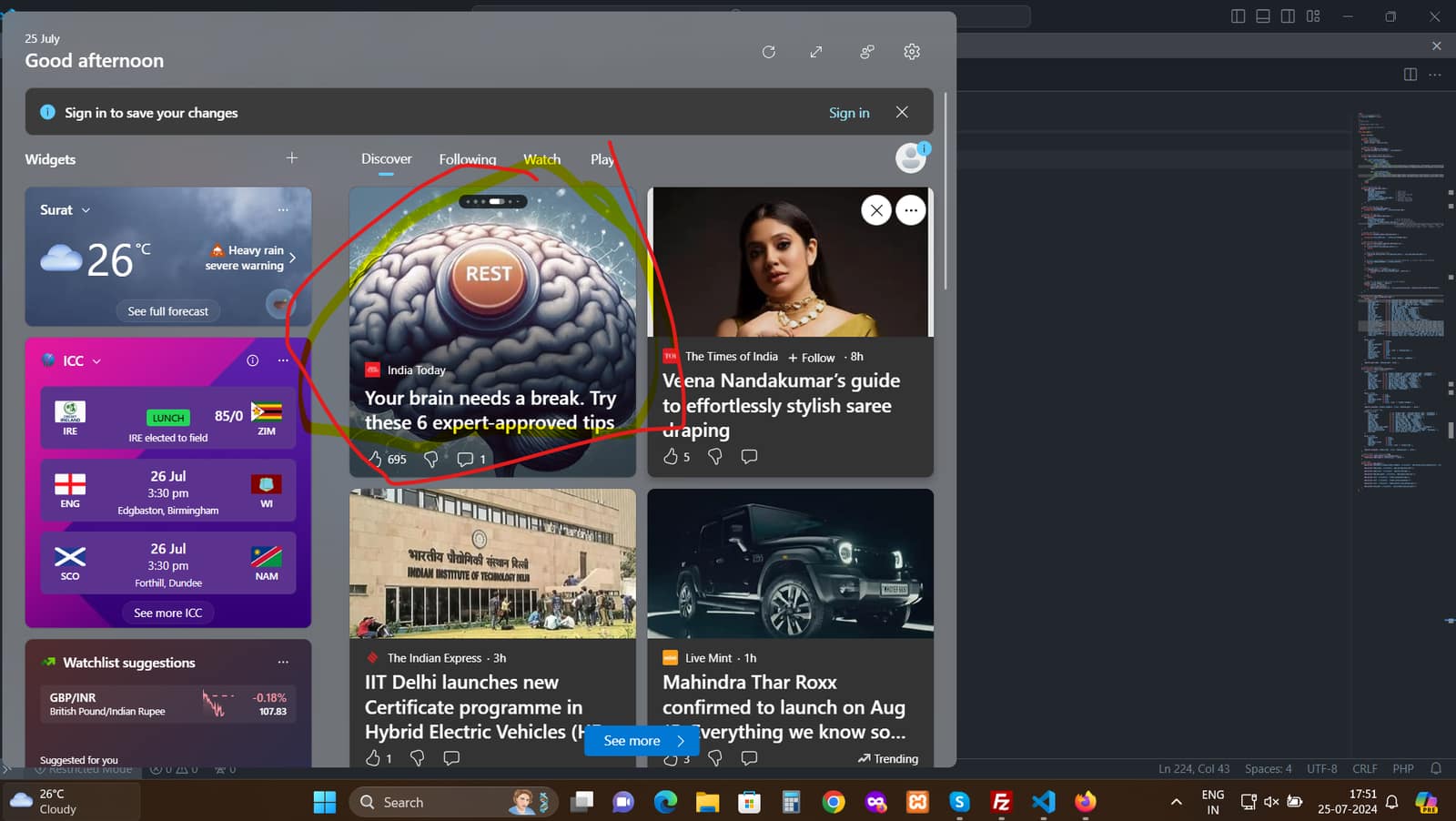Open Heavy rain severe warning
The image size is (1456, 821).
click(x=252, y=258)
